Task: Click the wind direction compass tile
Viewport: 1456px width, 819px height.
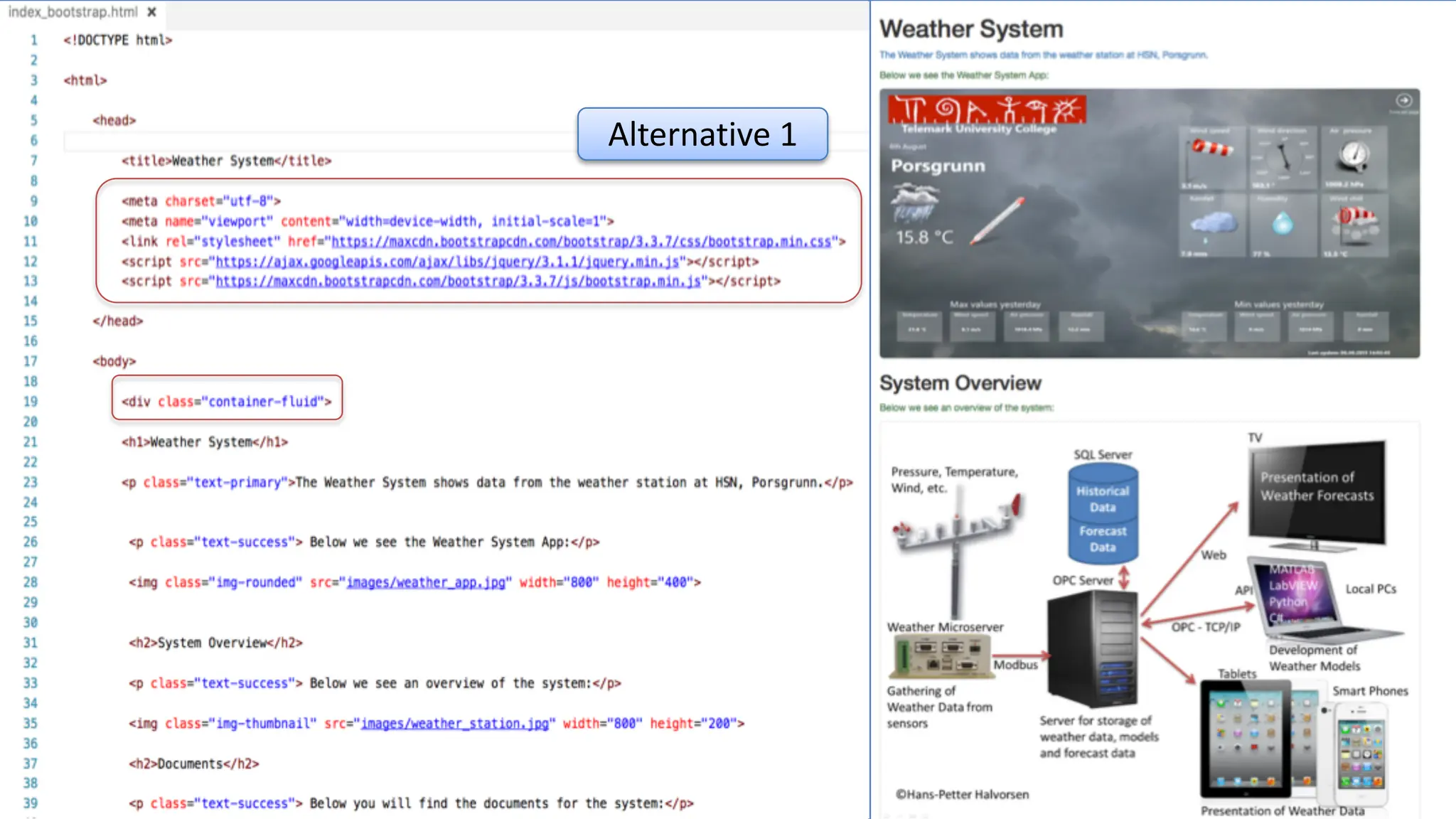Action: coord(1283,157)
